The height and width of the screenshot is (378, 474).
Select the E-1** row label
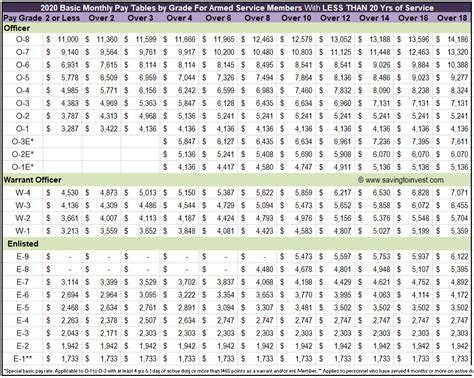23,359
